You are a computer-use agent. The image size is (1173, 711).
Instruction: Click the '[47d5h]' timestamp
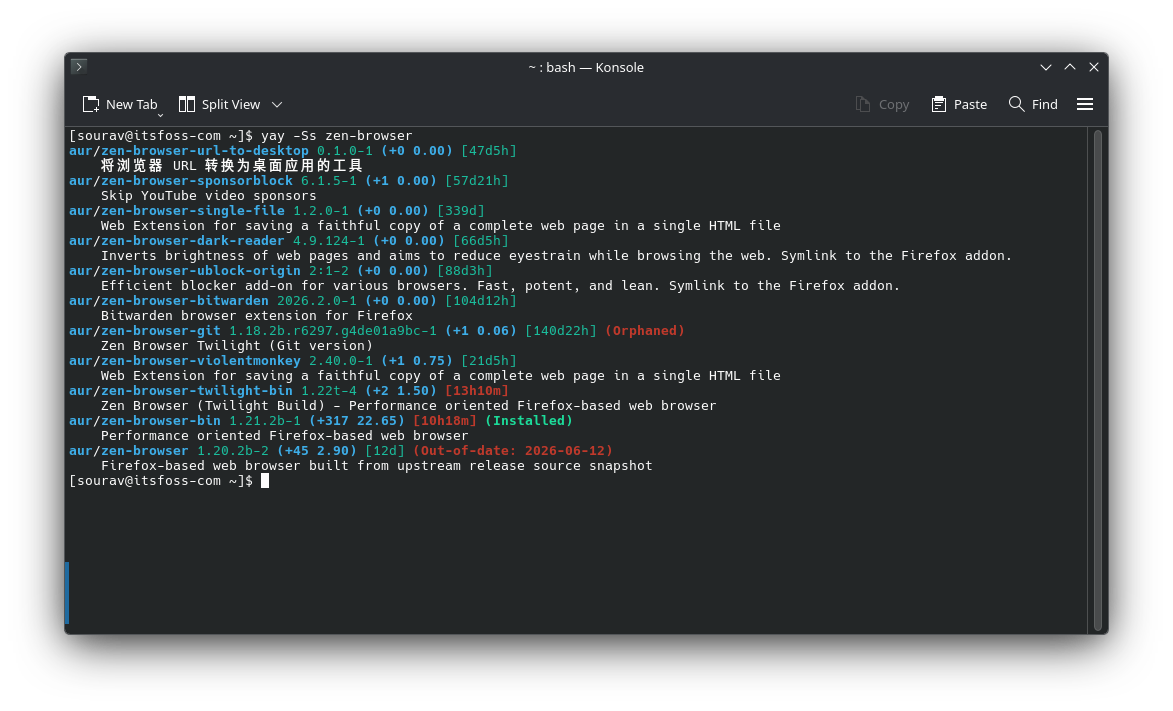click(489, 150)
